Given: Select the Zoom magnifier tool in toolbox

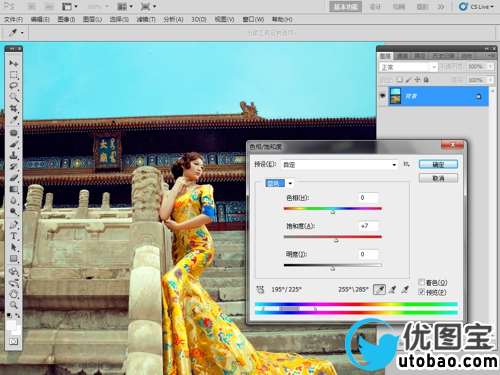Looking at the screenshot, I should tap(14, 305).
